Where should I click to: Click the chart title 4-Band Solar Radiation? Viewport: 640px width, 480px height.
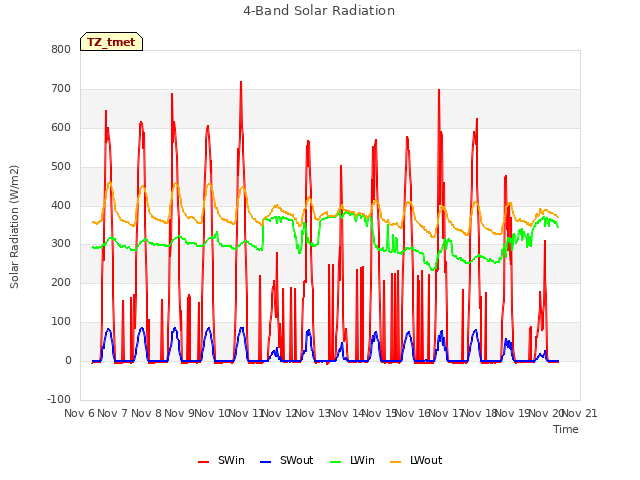click(x=319, y=11)
